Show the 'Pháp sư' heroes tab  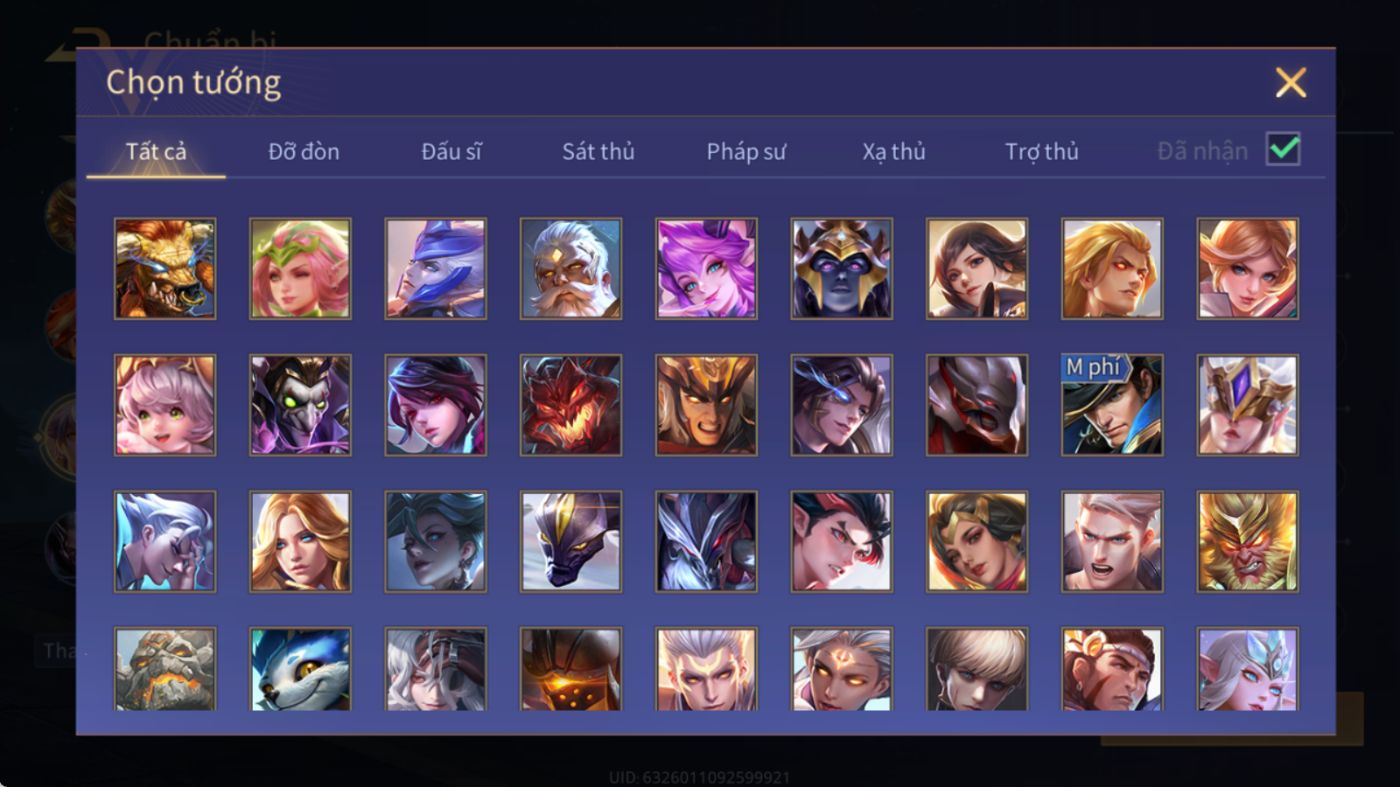pos(746,151)
